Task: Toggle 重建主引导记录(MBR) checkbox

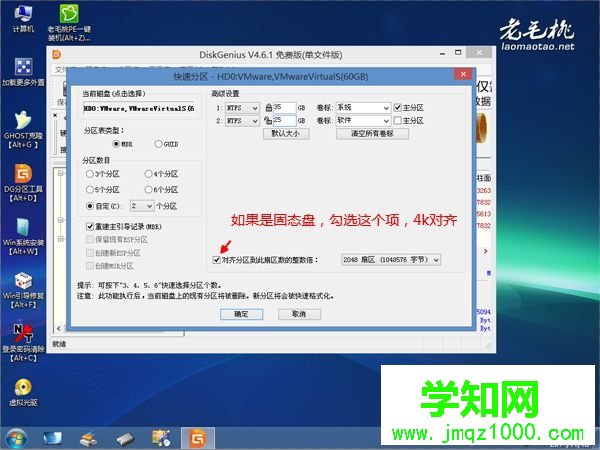Action: (x=90, y=227)
